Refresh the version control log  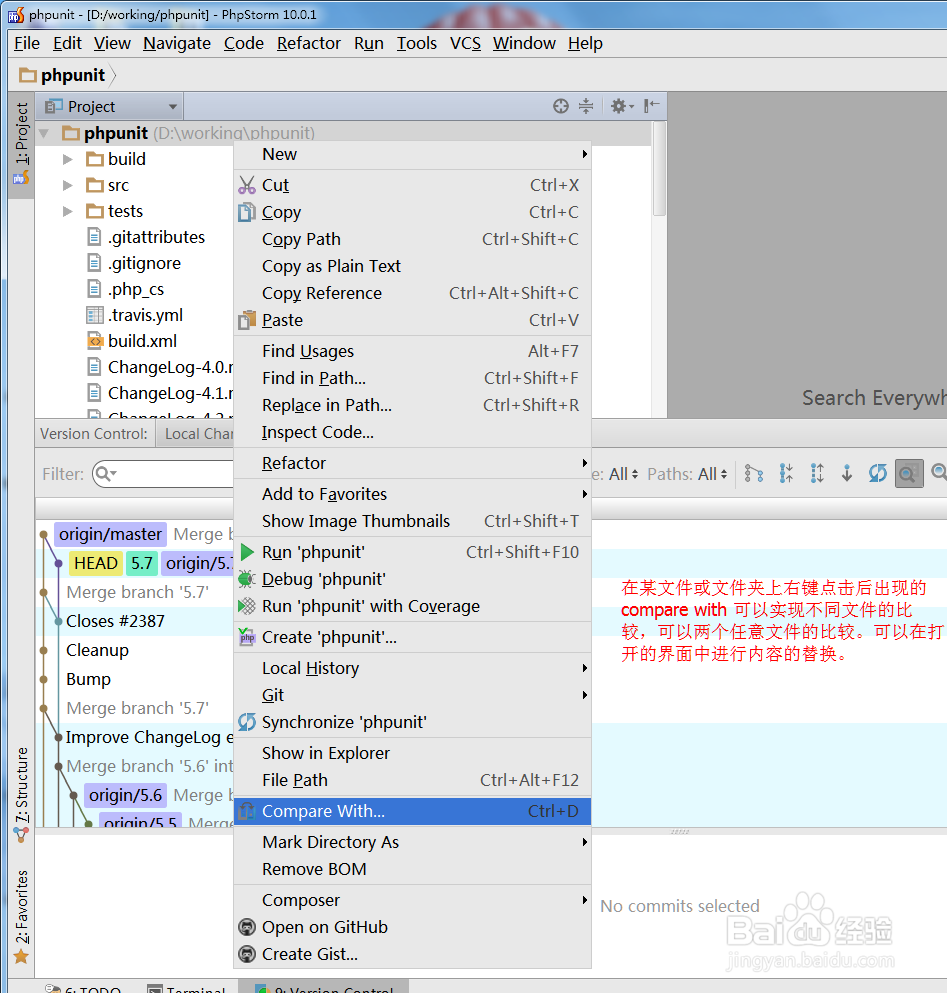pos(877,473)
